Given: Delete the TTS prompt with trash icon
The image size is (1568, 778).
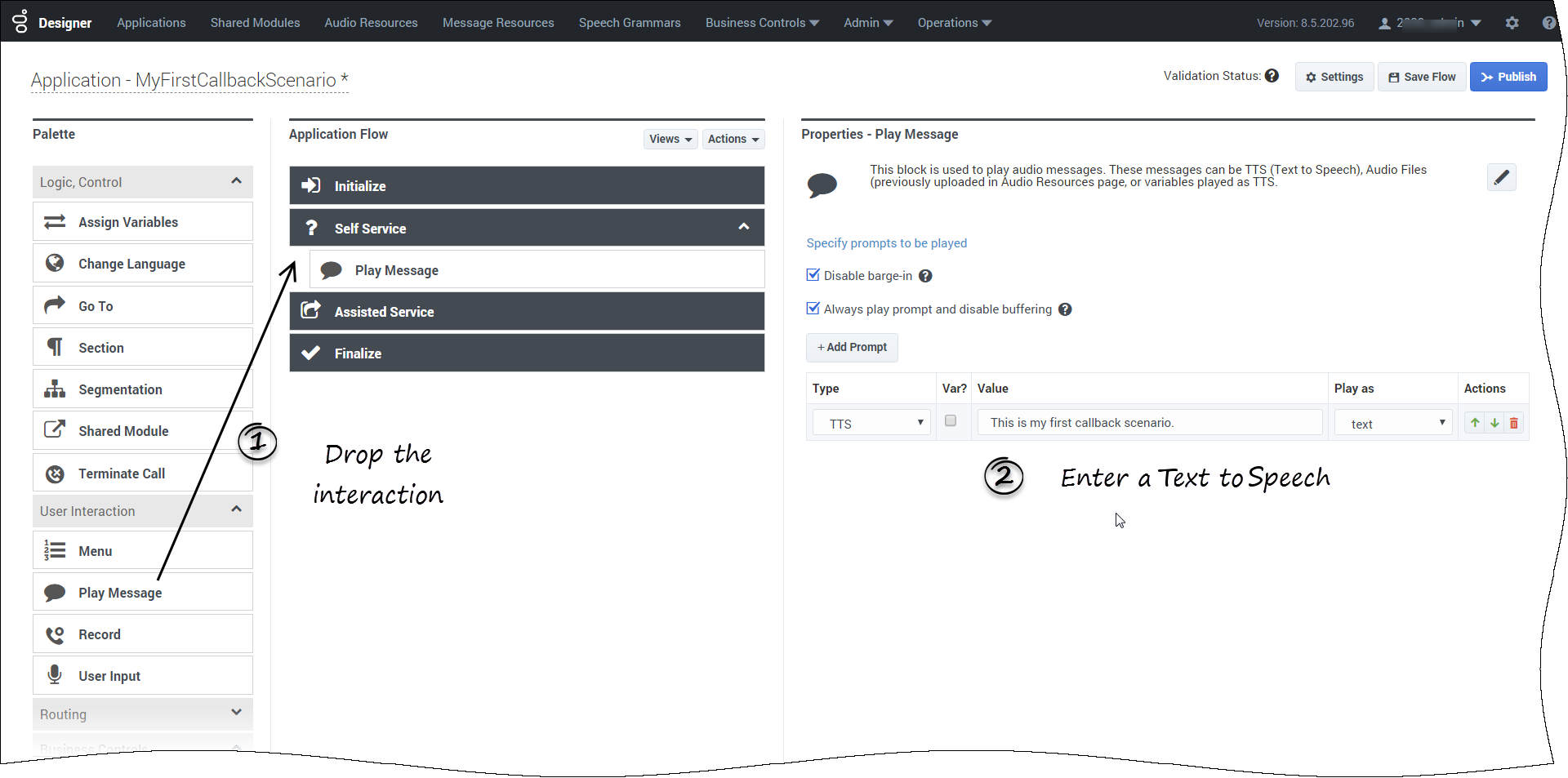Looking at the screenshot, I should (1514, 423).
